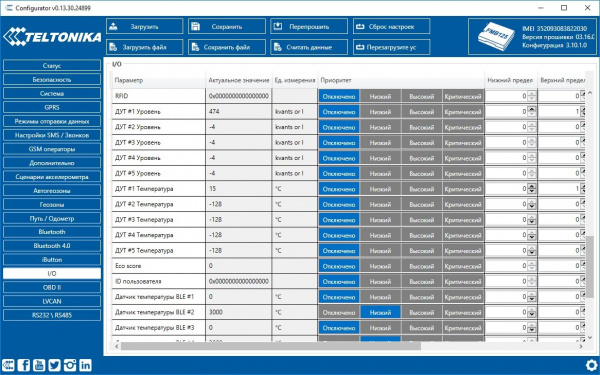Image resolution: width=600 pixels, height=375 pixels.
Task: Open Настройки SMS / Звонков section
Action: coord(52,135)
